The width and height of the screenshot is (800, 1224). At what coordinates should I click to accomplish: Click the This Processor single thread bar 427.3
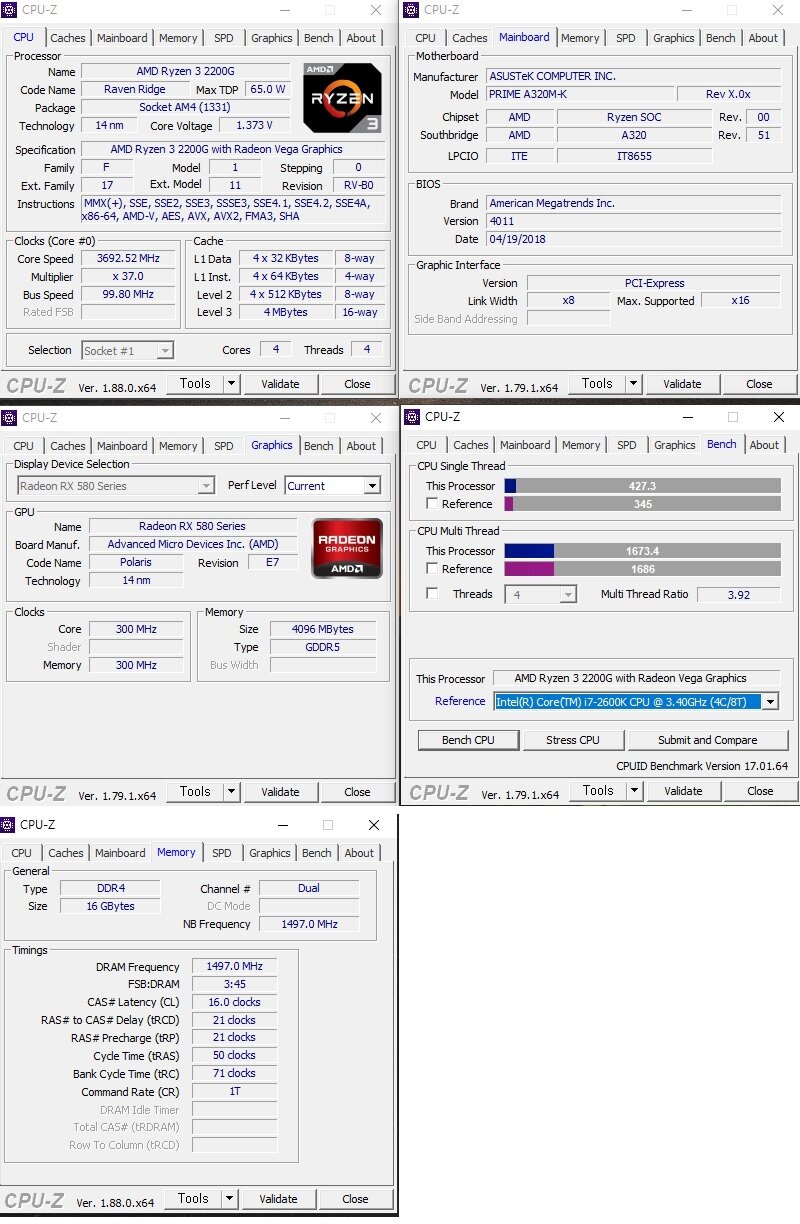tap(642, 486)
